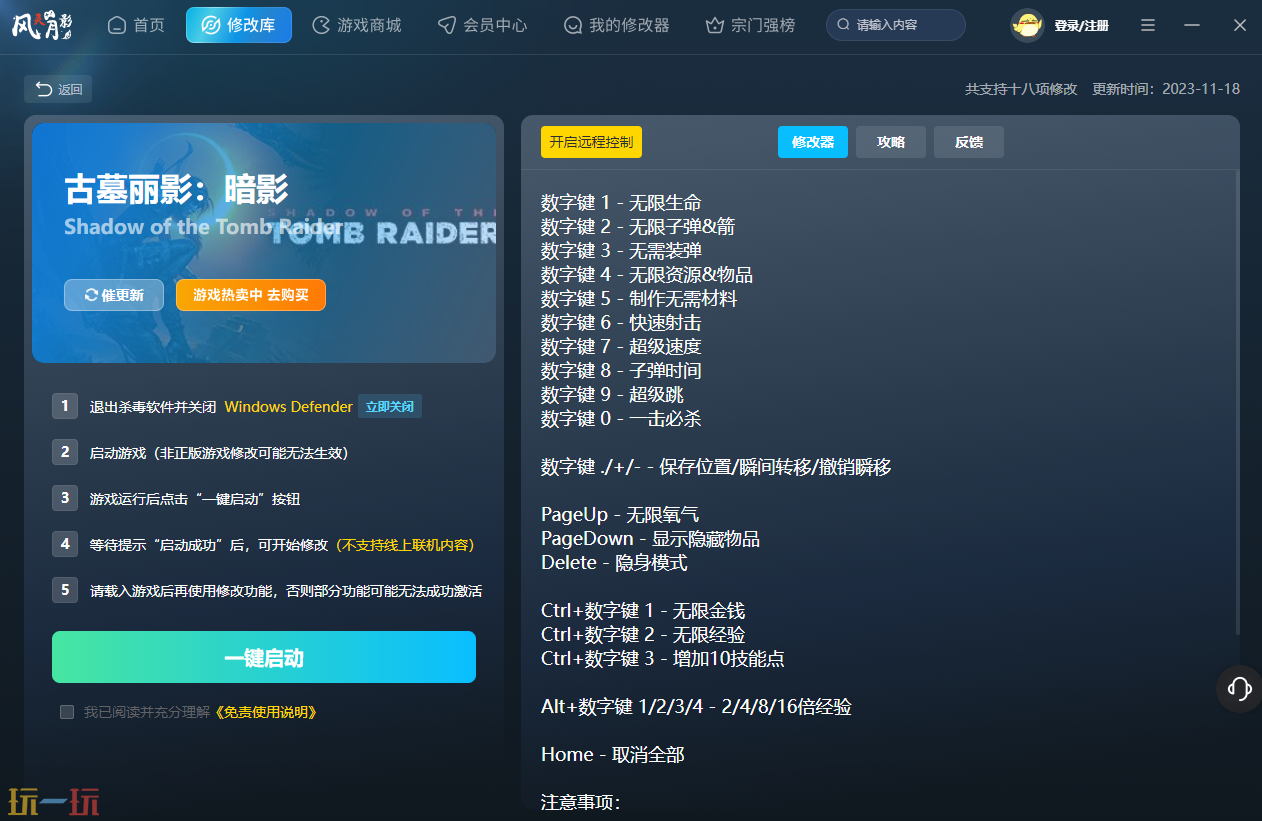Click text 保存位置/瞬间转移/撤销瞬移 line
This screenshot has width=1262, height=821.
pos(716,467)
